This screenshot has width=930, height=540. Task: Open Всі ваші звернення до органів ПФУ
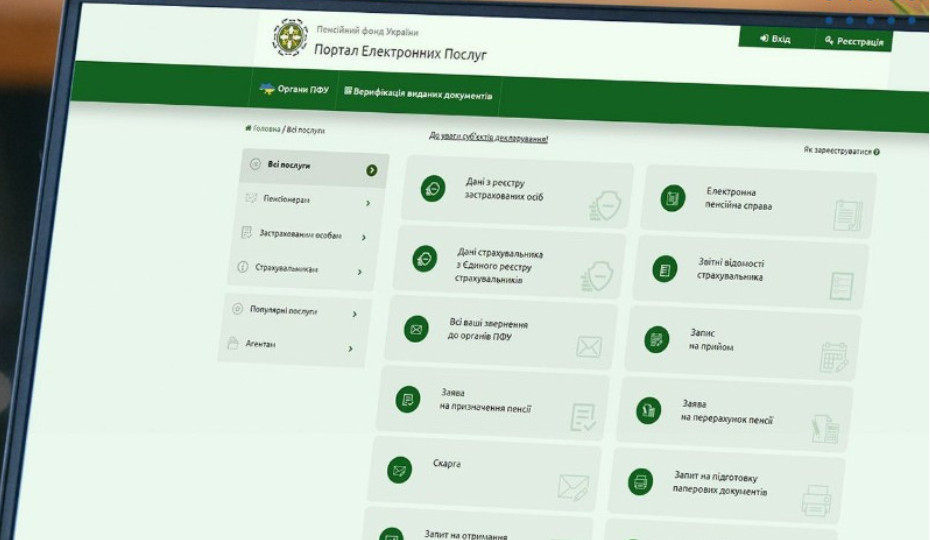(x=501, y=332)
